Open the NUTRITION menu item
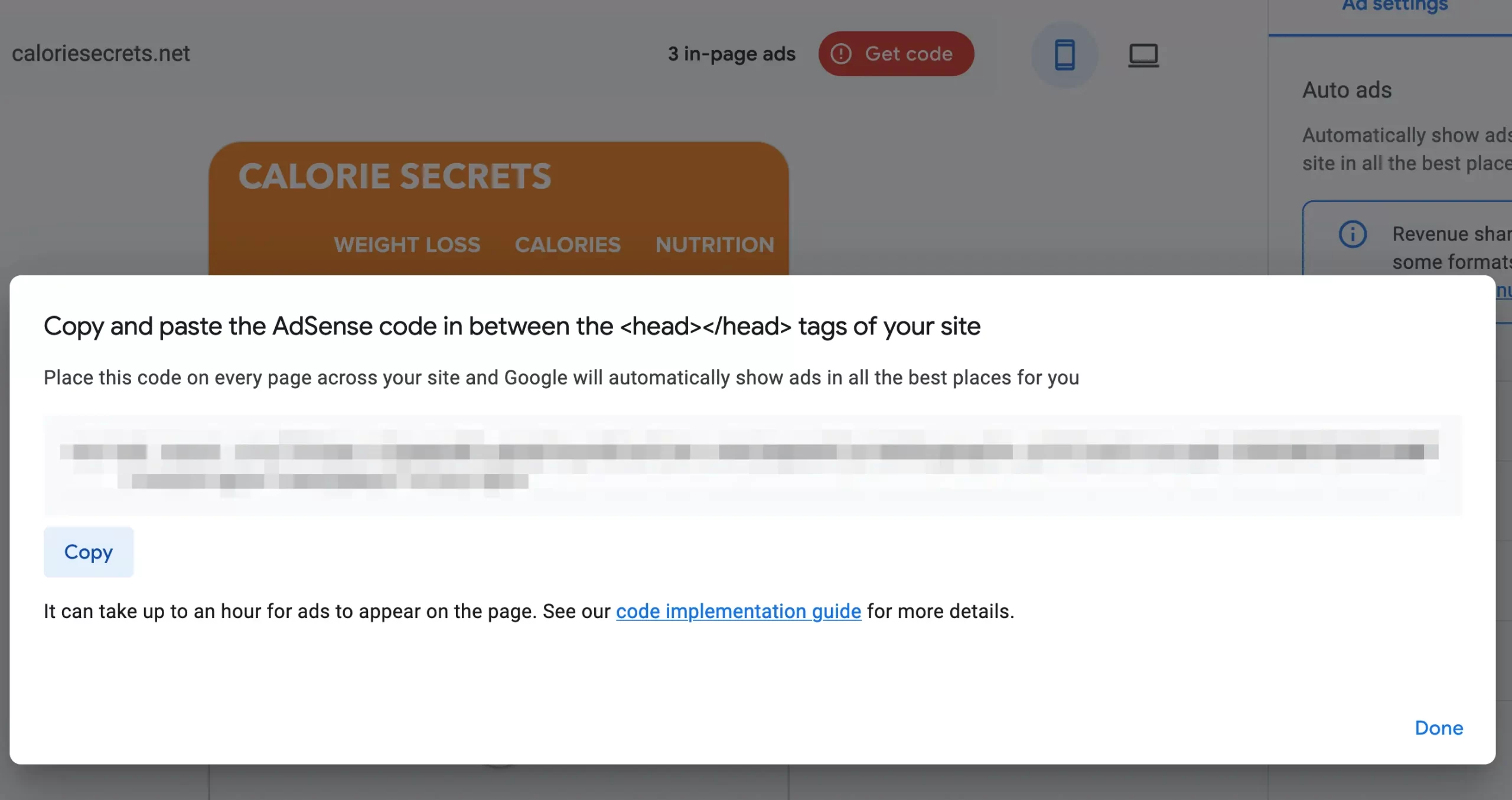 click(x=715, y=245)
